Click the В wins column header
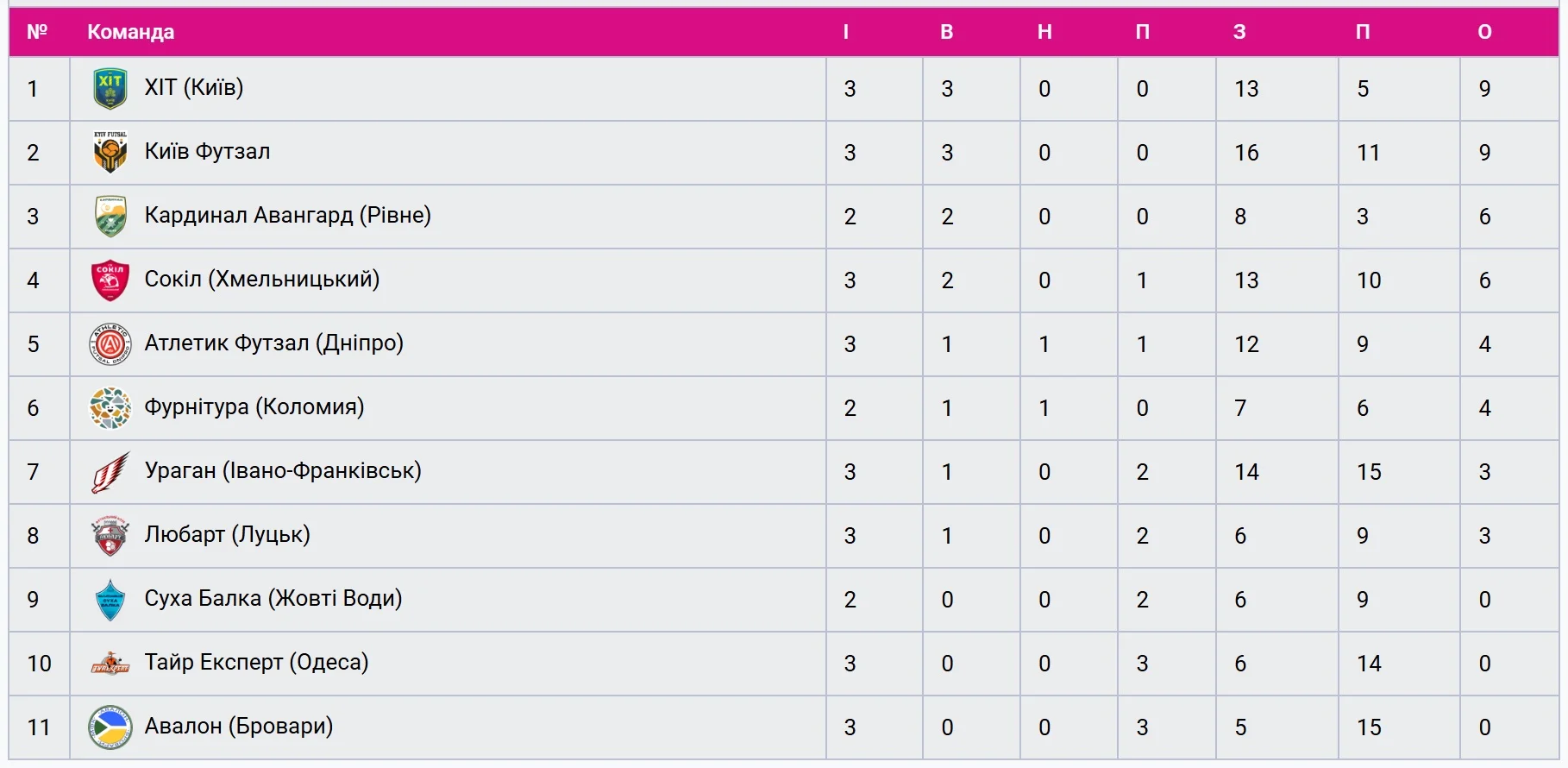Viewport: 1568px width, 768px height. (946, 33)
